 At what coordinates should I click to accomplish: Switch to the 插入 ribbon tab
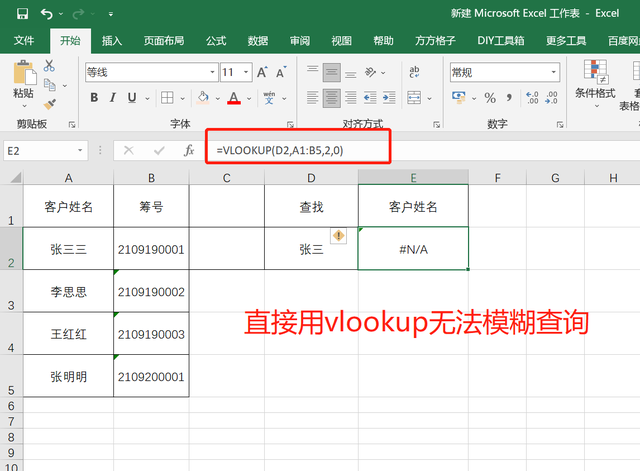(111, 40)
